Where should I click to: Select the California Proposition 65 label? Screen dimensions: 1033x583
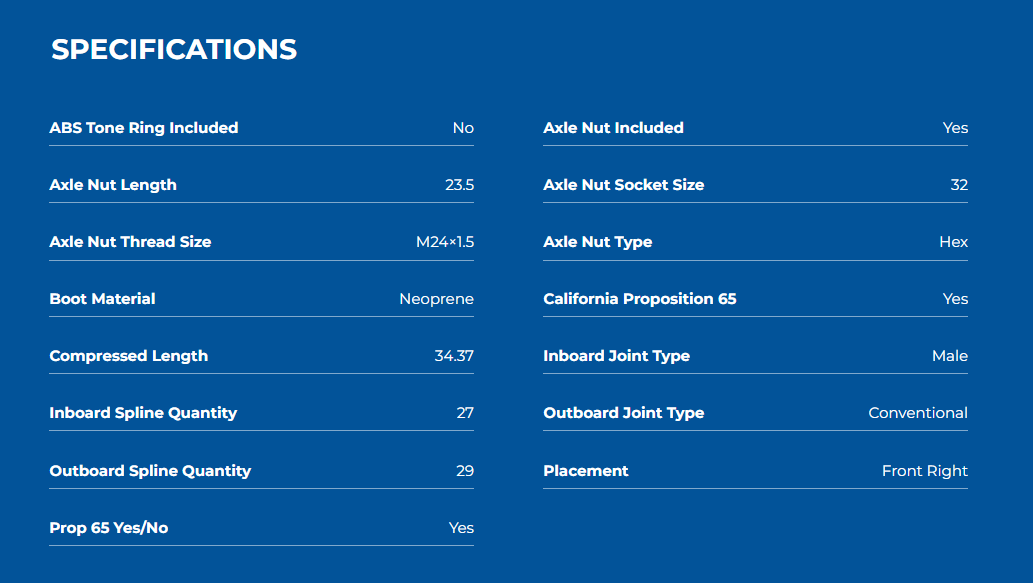640,299
